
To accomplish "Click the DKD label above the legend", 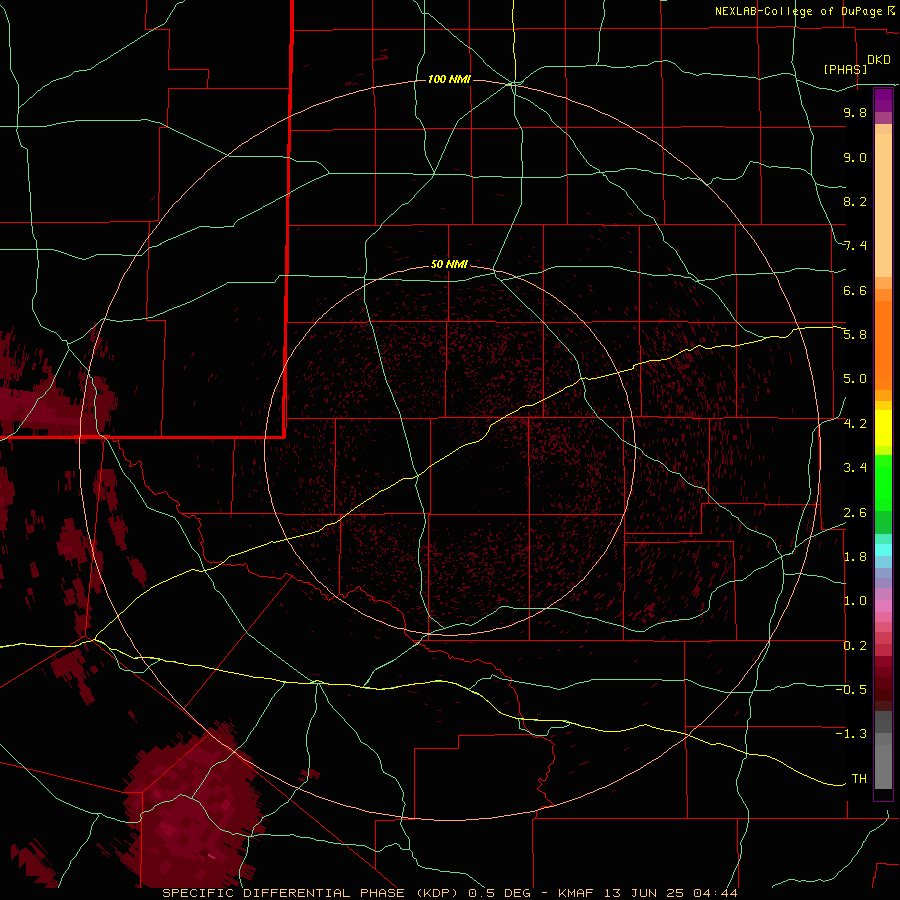I will click(879, 60).
